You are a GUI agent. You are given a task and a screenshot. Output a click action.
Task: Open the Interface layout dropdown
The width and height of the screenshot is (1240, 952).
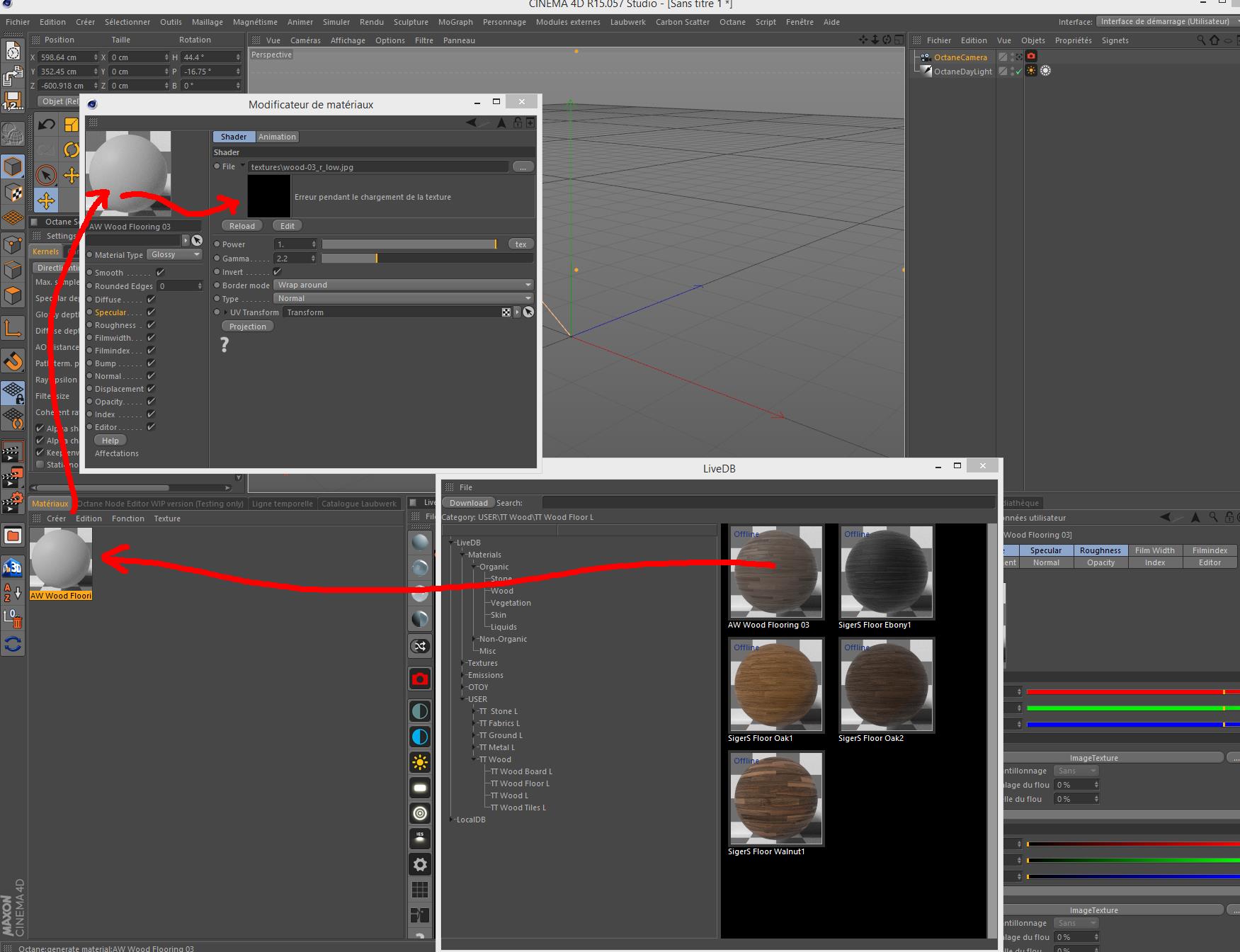click(x=1167, y=21)
